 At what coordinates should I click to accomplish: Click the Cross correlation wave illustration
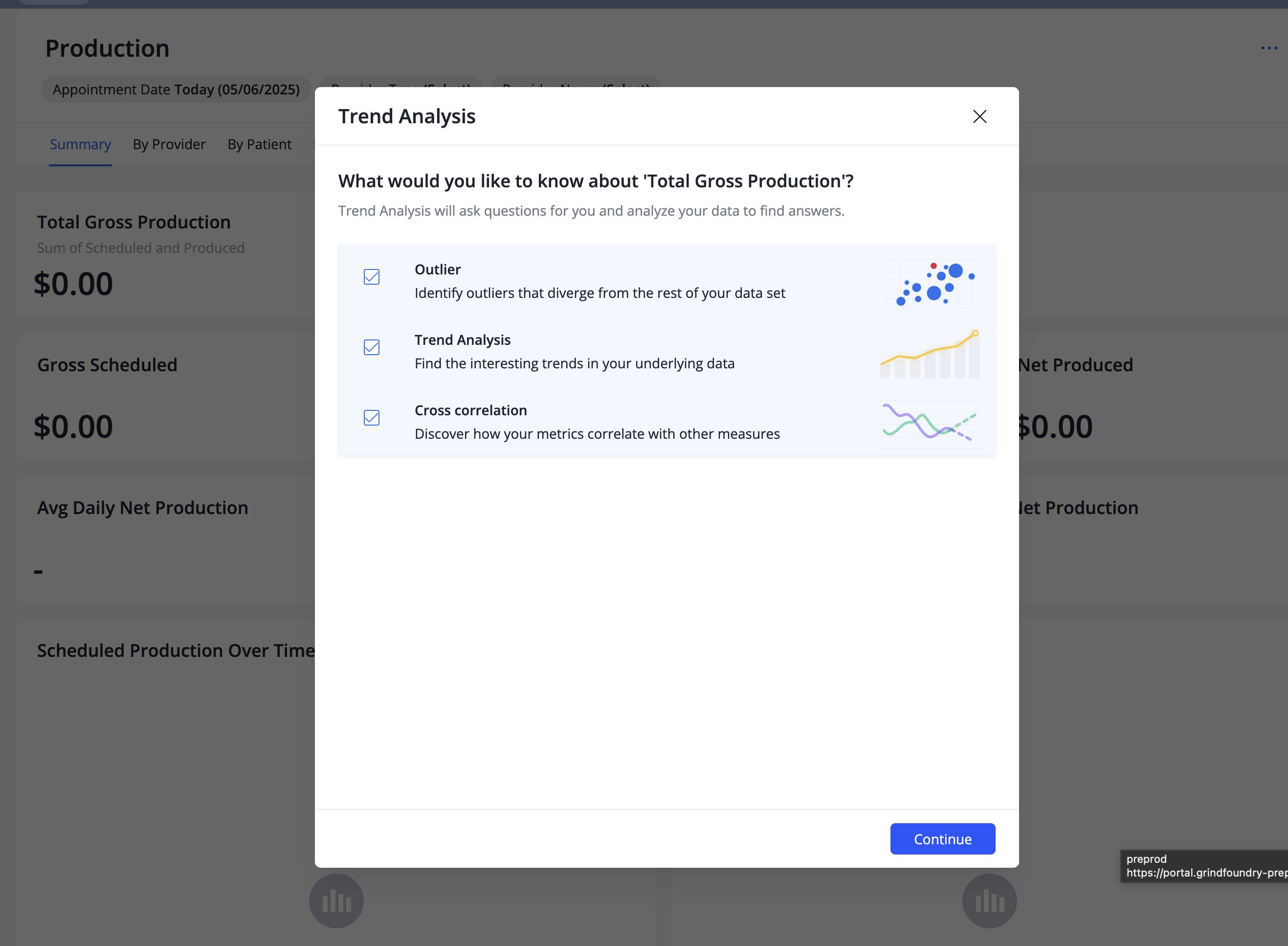(x=929, y=424)
